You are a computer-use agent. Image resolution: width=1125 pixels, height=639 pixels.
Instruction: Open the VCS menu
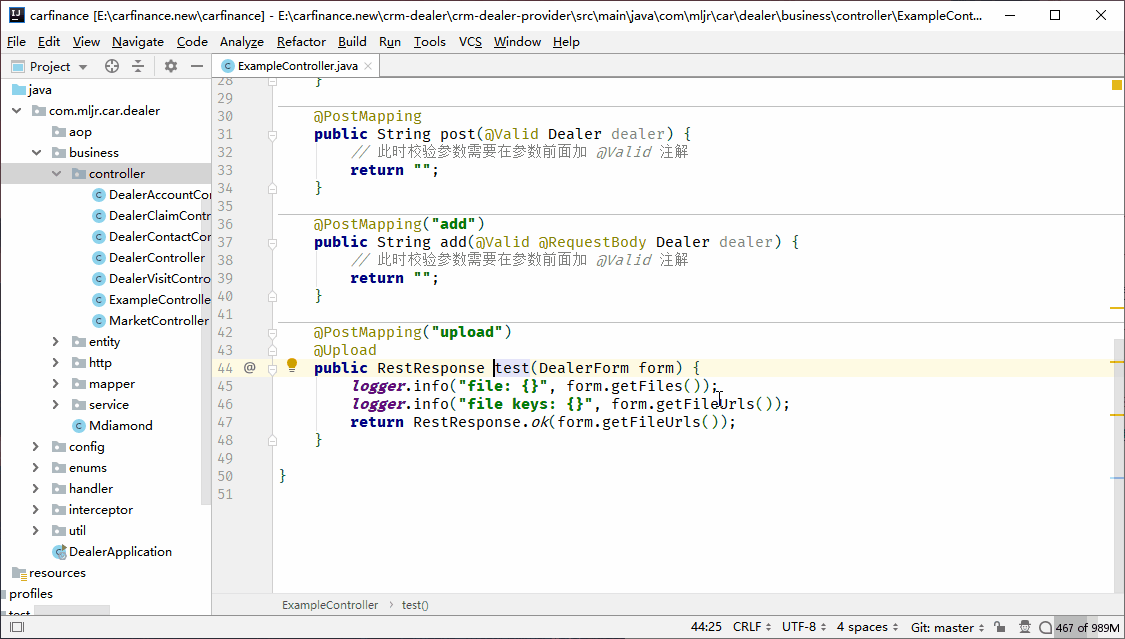tap(470, 41)
